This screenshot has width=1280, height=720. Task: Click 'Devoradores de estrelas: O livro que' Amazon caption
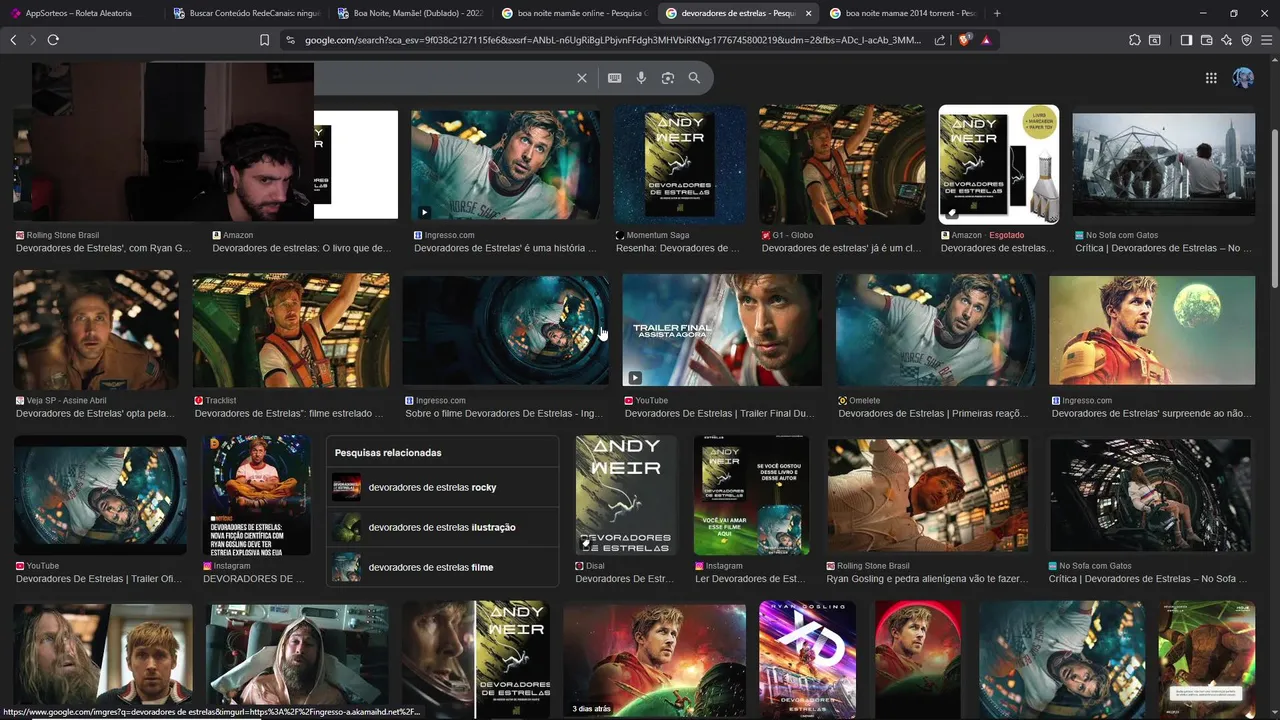pyautogui.click(x=302, y=248)
